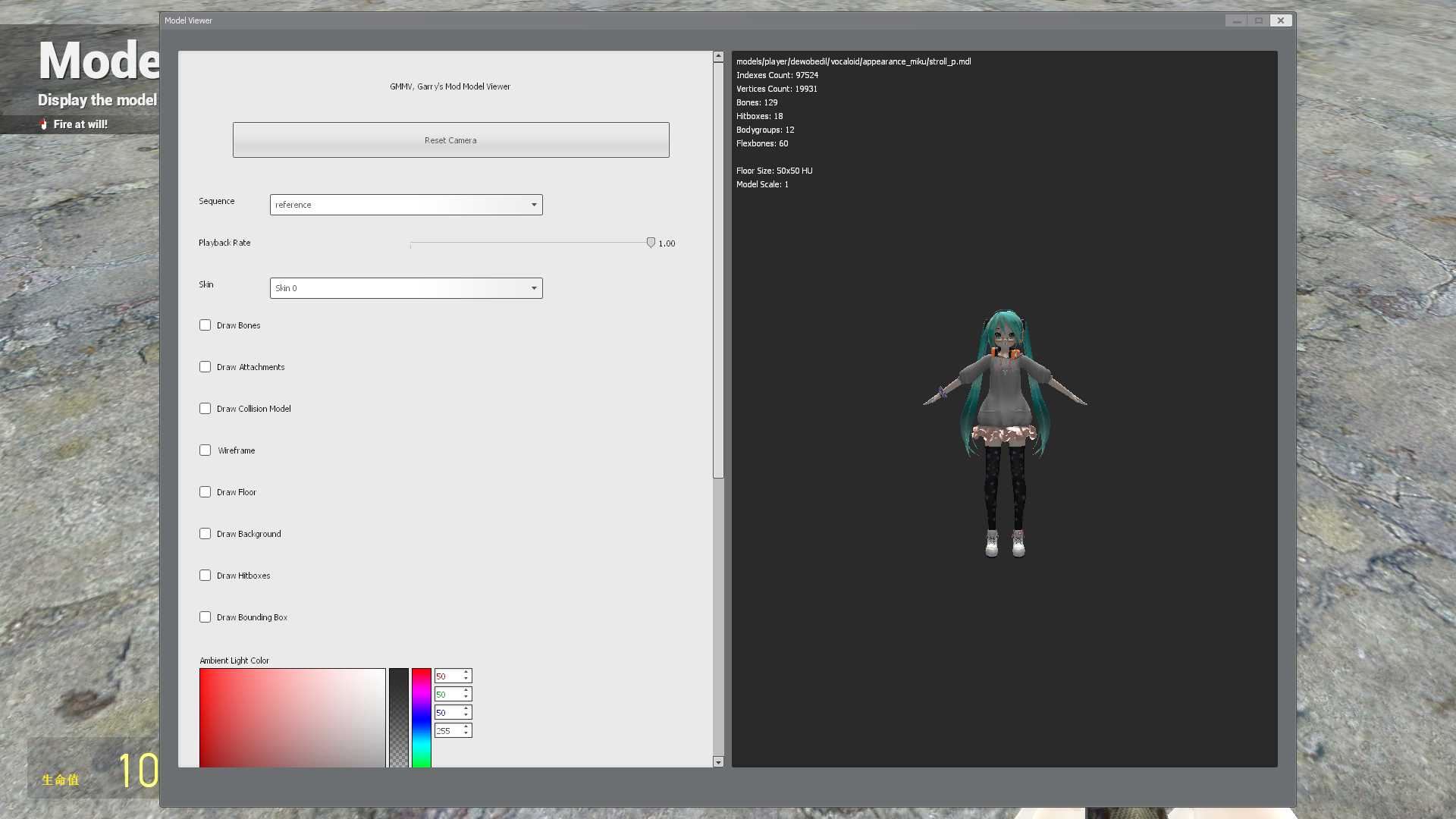The width and height of the screenshot is (1456, 819).
Task: Click the 'Vertices Count: 19931' text
Action: 777,89
